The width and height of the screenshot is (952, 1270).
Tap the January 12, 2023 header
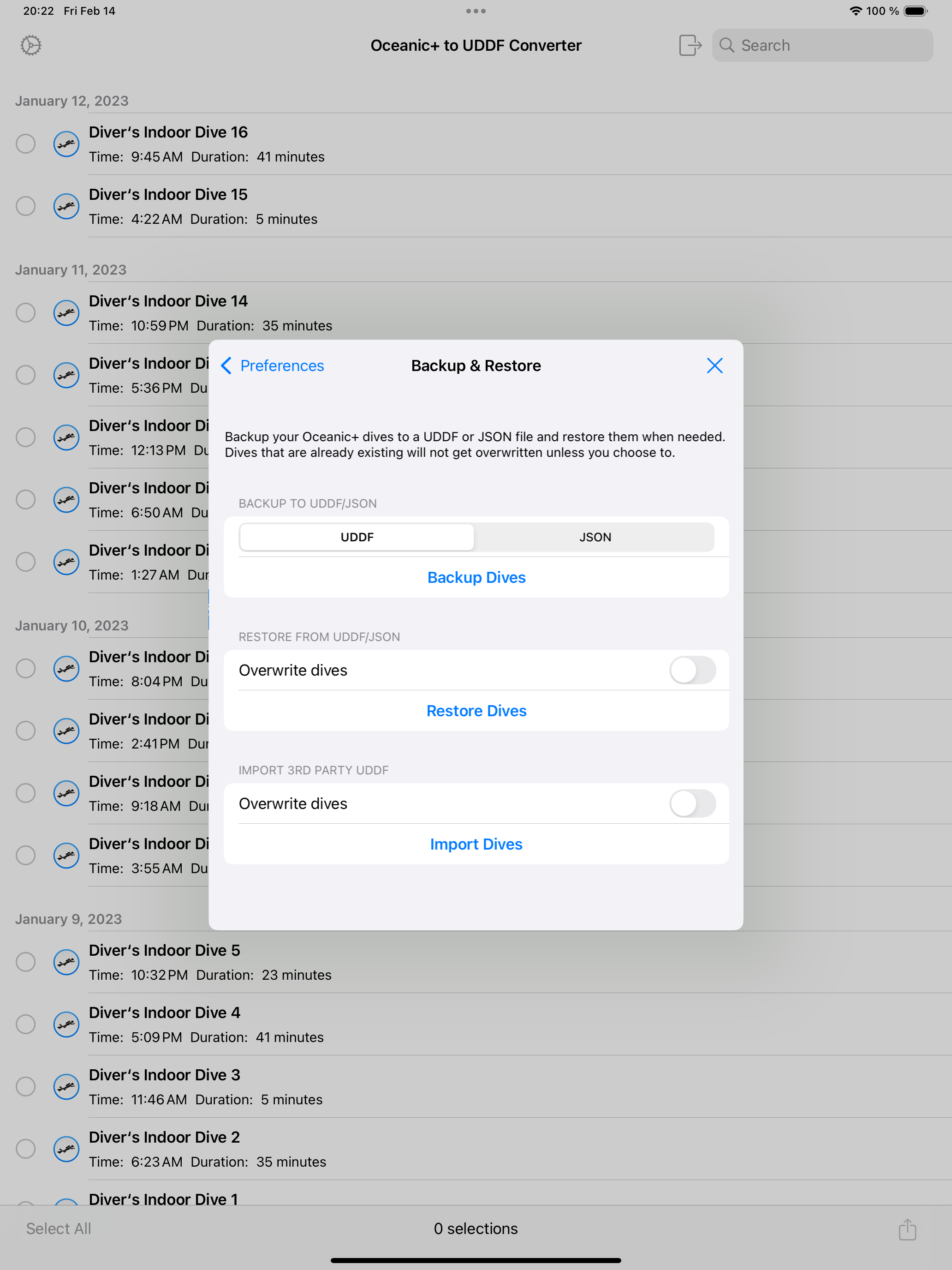click(72, 101)
